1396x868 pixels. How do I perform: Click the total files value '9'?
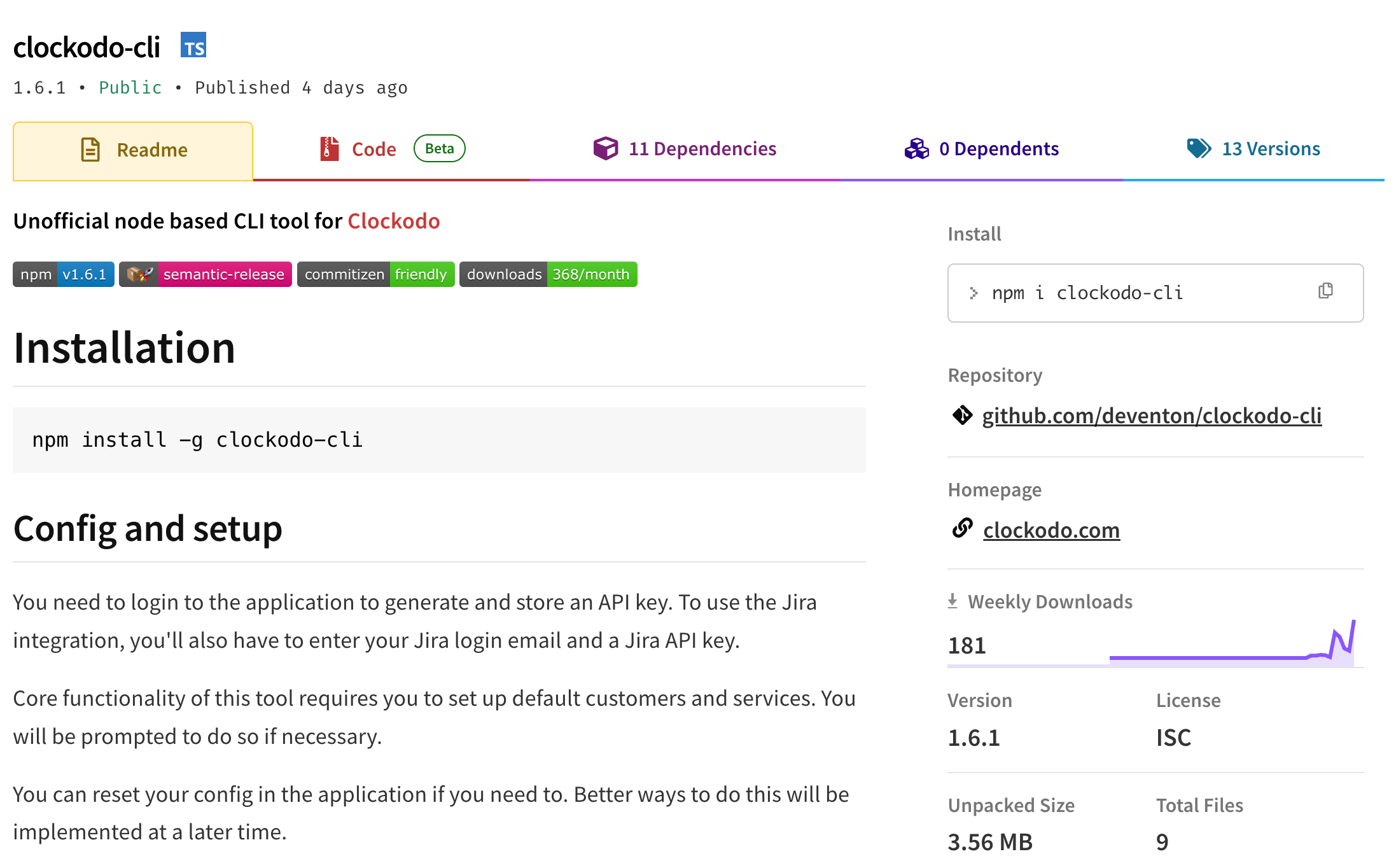(1162, 842)
